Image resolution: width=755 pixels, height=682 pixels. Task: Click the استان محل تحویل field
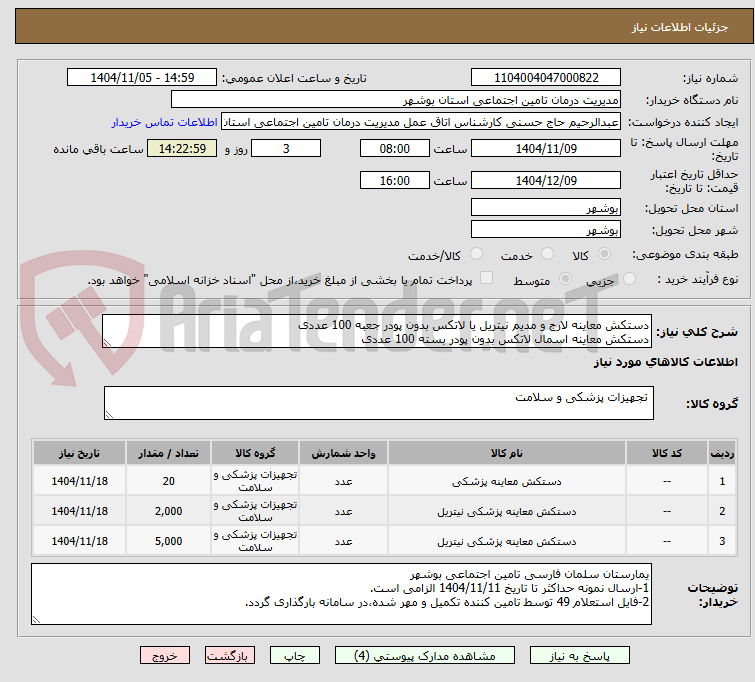(546, 208)
